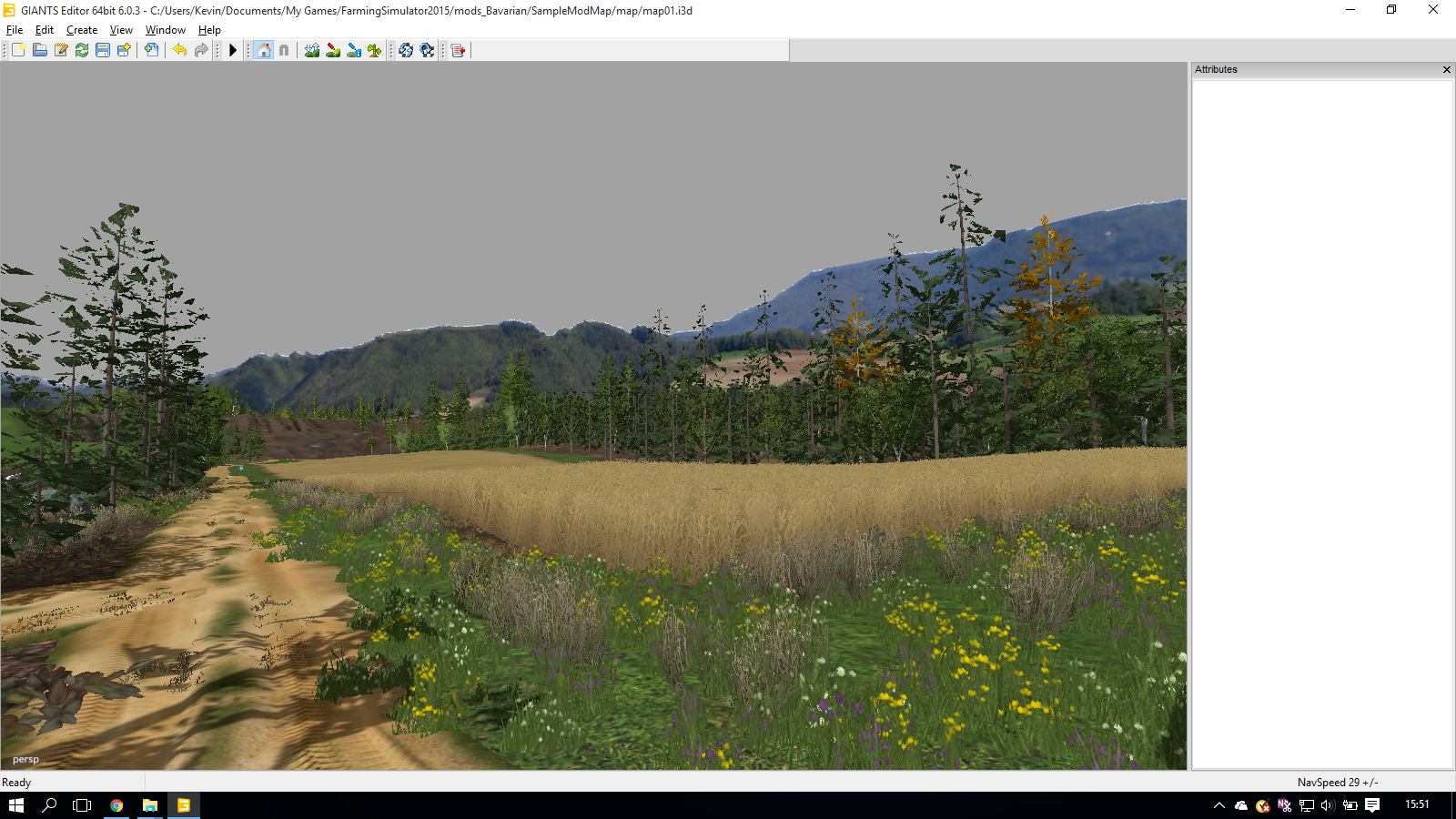Screen dimensions: 1456x819
Task: Restore down the GIANTS Editor window
Action: coord(1391,10)
